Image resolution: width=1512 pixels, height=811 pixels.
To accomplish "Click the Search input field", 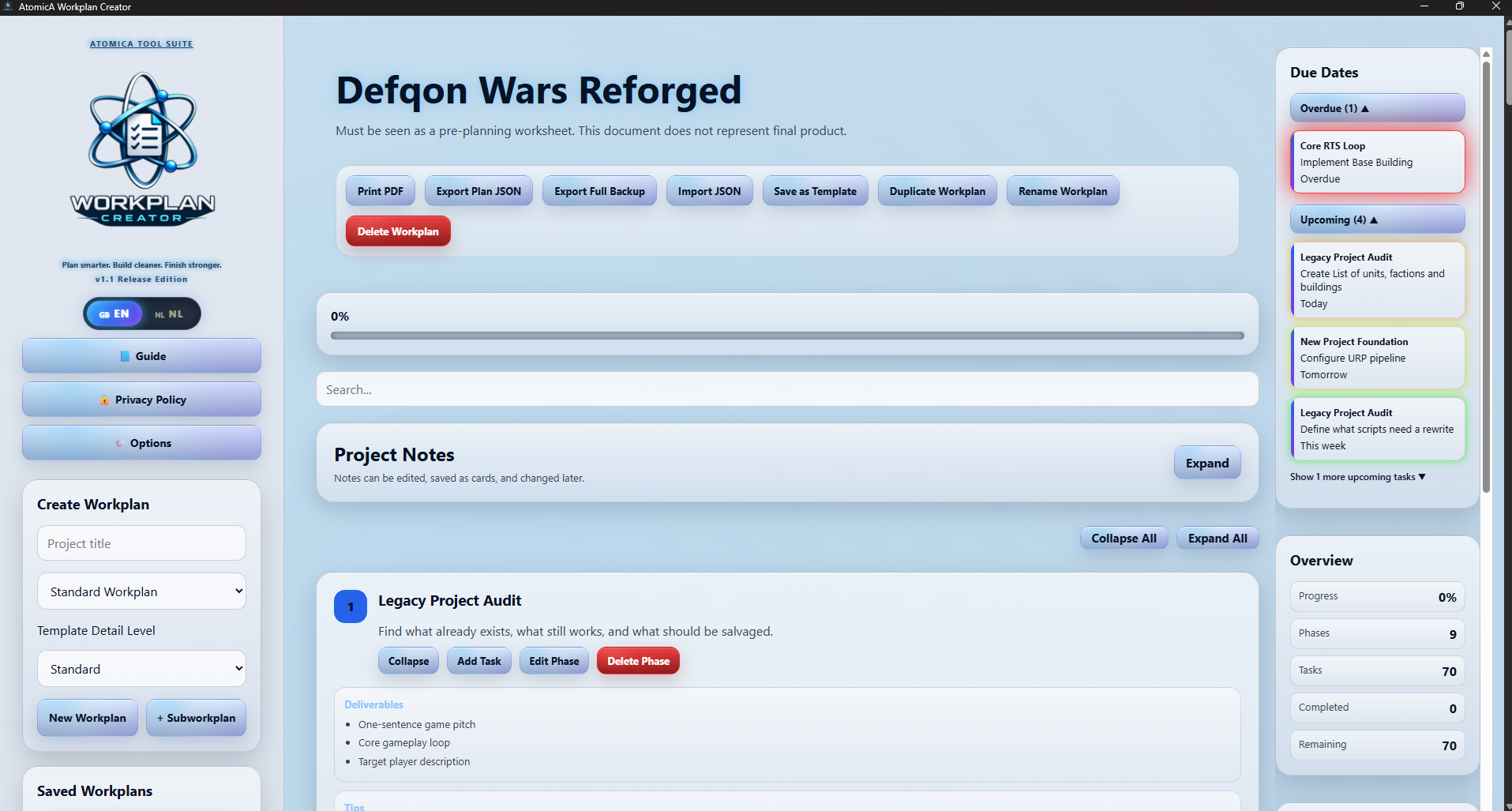I will (x=787, y=389).
